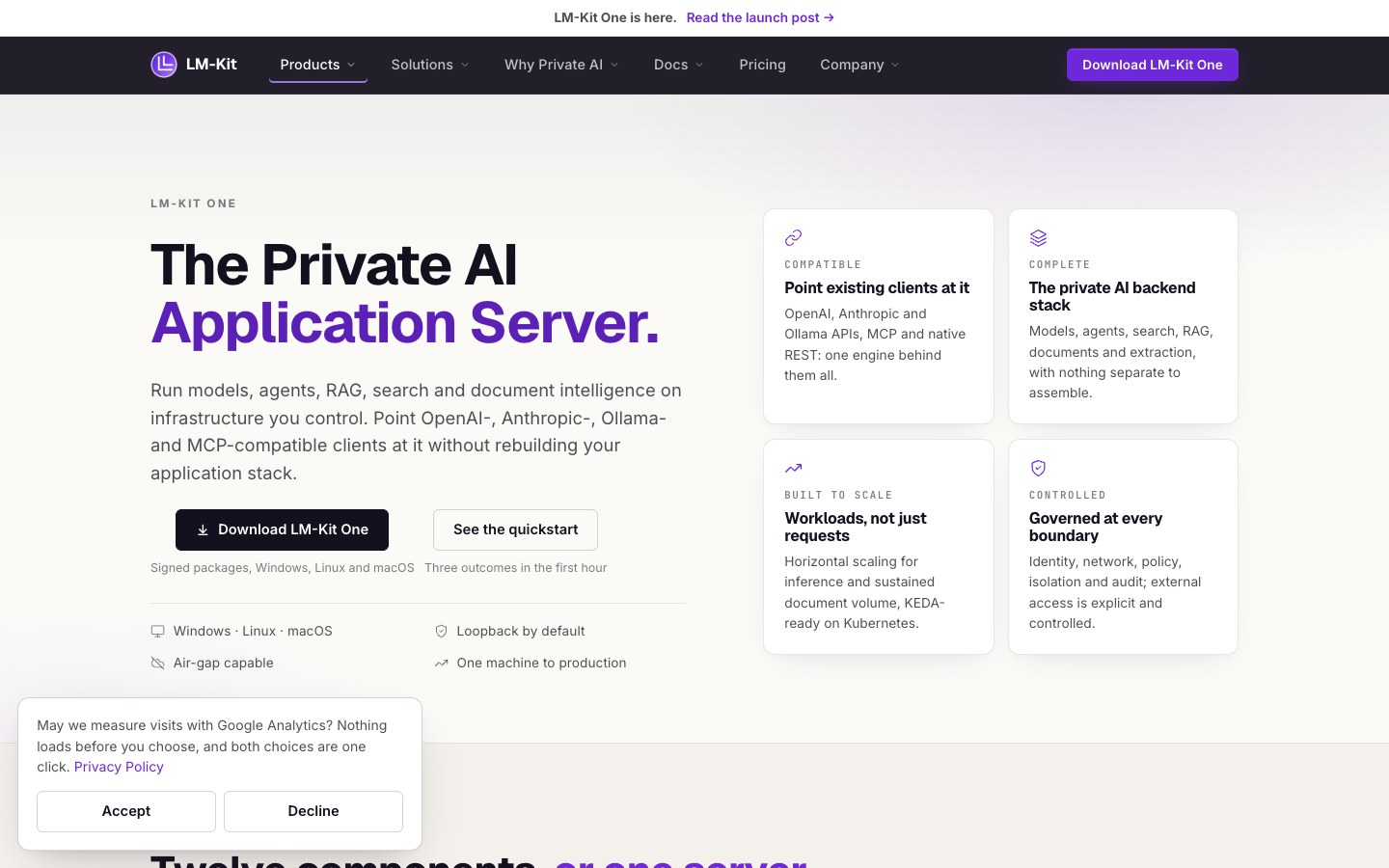Image resolution: width=1389 pixels, height=868 pixels.
Task: Click the Air-gap capable text
Action: (x=224, y=663)
